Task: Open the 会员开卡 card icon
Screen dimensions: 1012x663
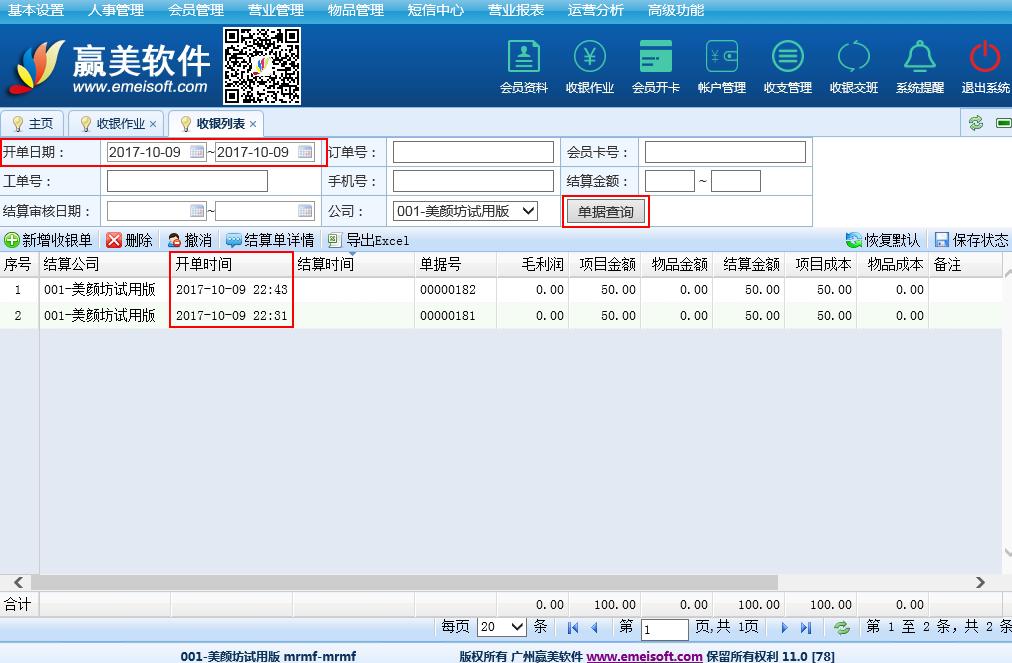Action: 655,58
